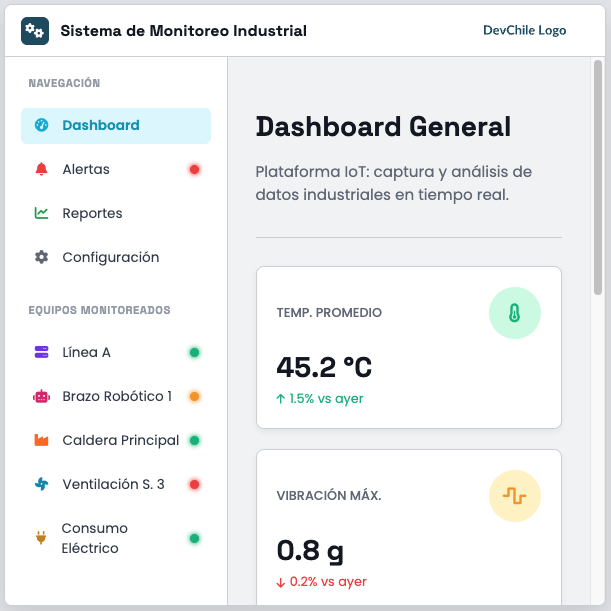The width and height of the screenshot is (611, 611).
Task: Click the thermometer icon on temperature card
Action: point(514,314)
